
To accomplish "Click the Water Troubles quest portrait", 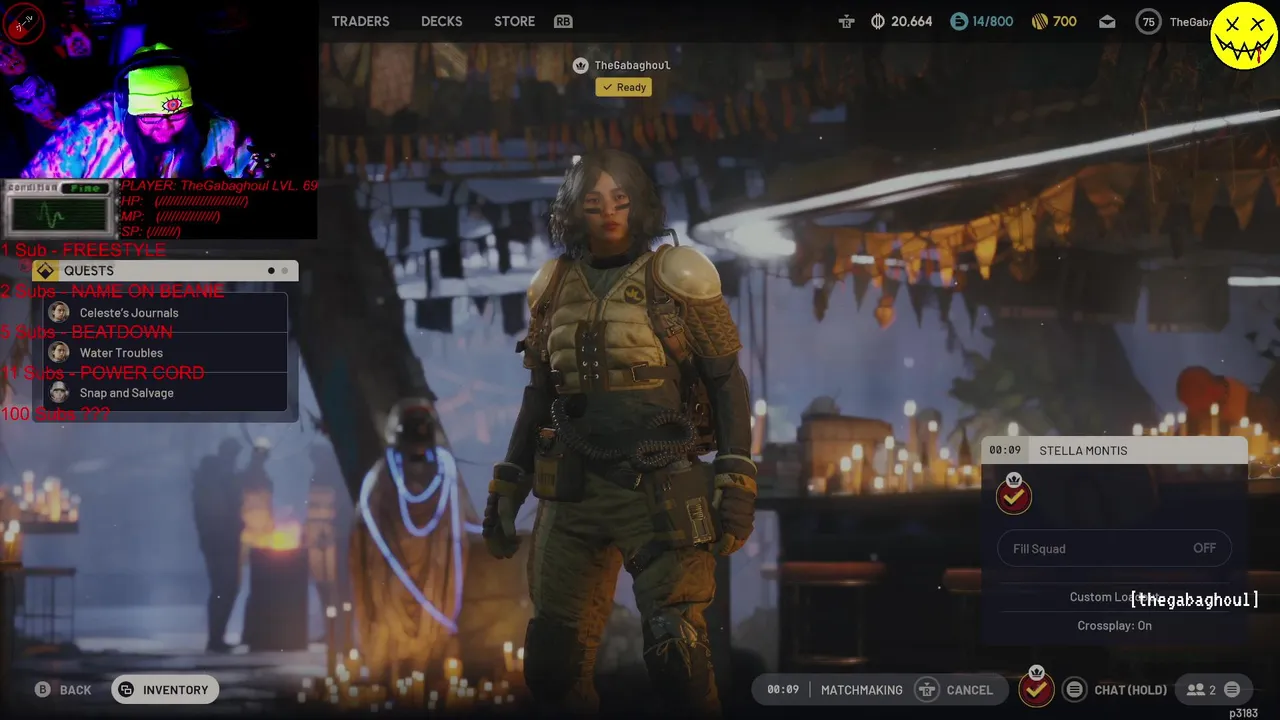I will point(59,353).
